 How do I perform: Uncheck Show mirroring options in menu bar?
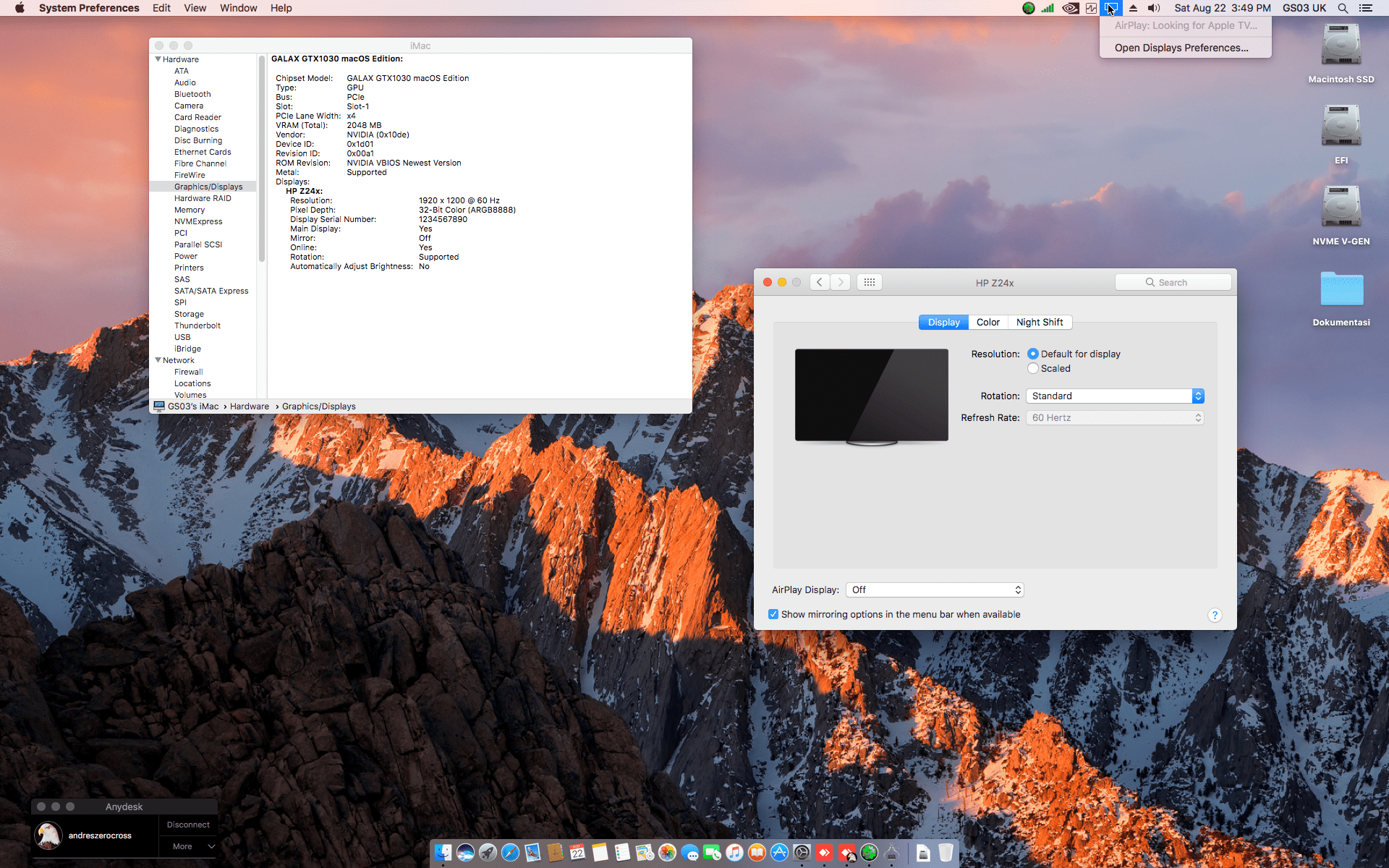click(x=773, y=614)
